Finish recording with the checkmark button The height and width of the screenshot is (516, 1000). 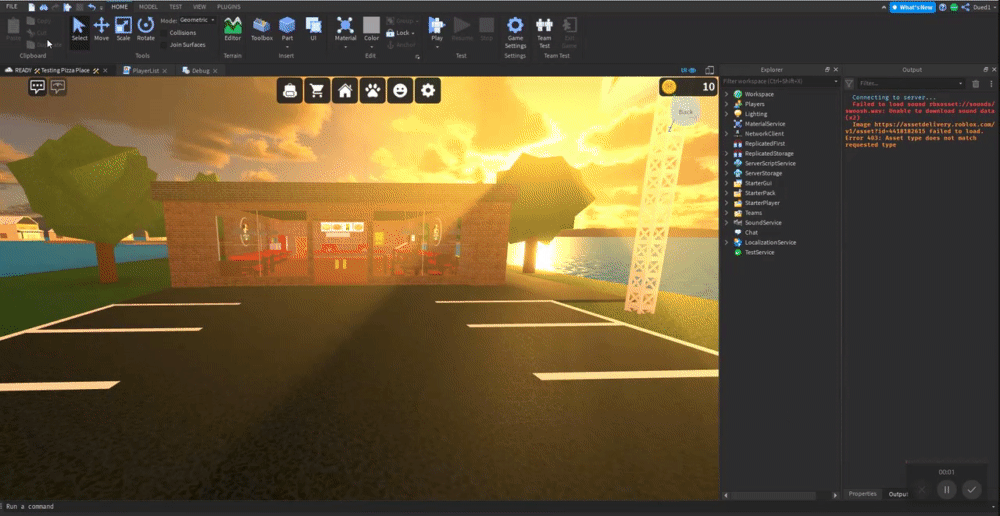click(x=971, y=490)
